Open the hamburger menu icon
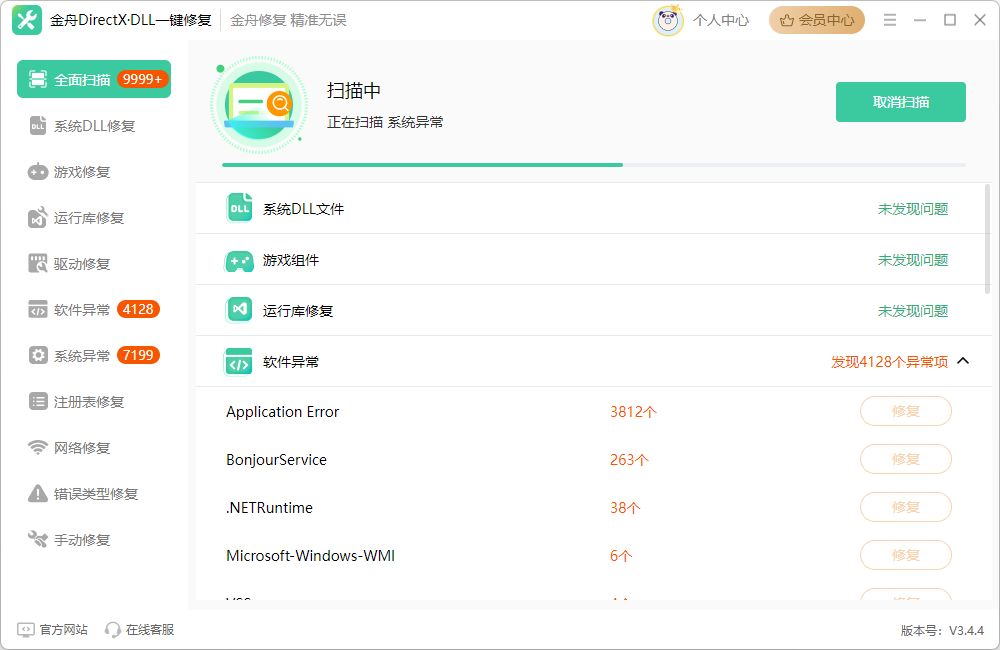This screenshot has width=1000, height=650. click(x=890, y=20)
